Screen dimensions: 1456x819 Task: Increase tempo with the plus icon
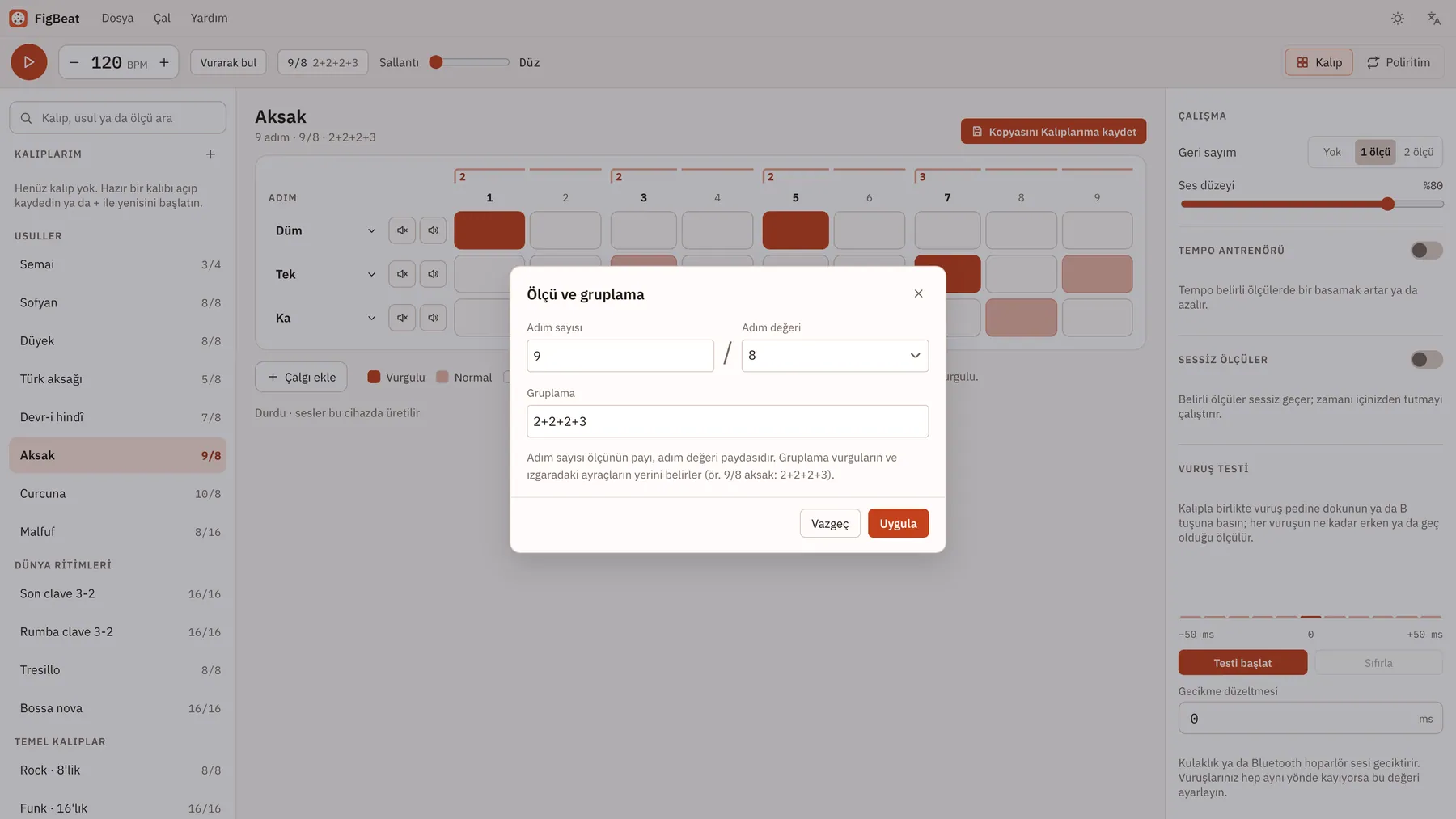pyautogui.click(x=164, y=62)
